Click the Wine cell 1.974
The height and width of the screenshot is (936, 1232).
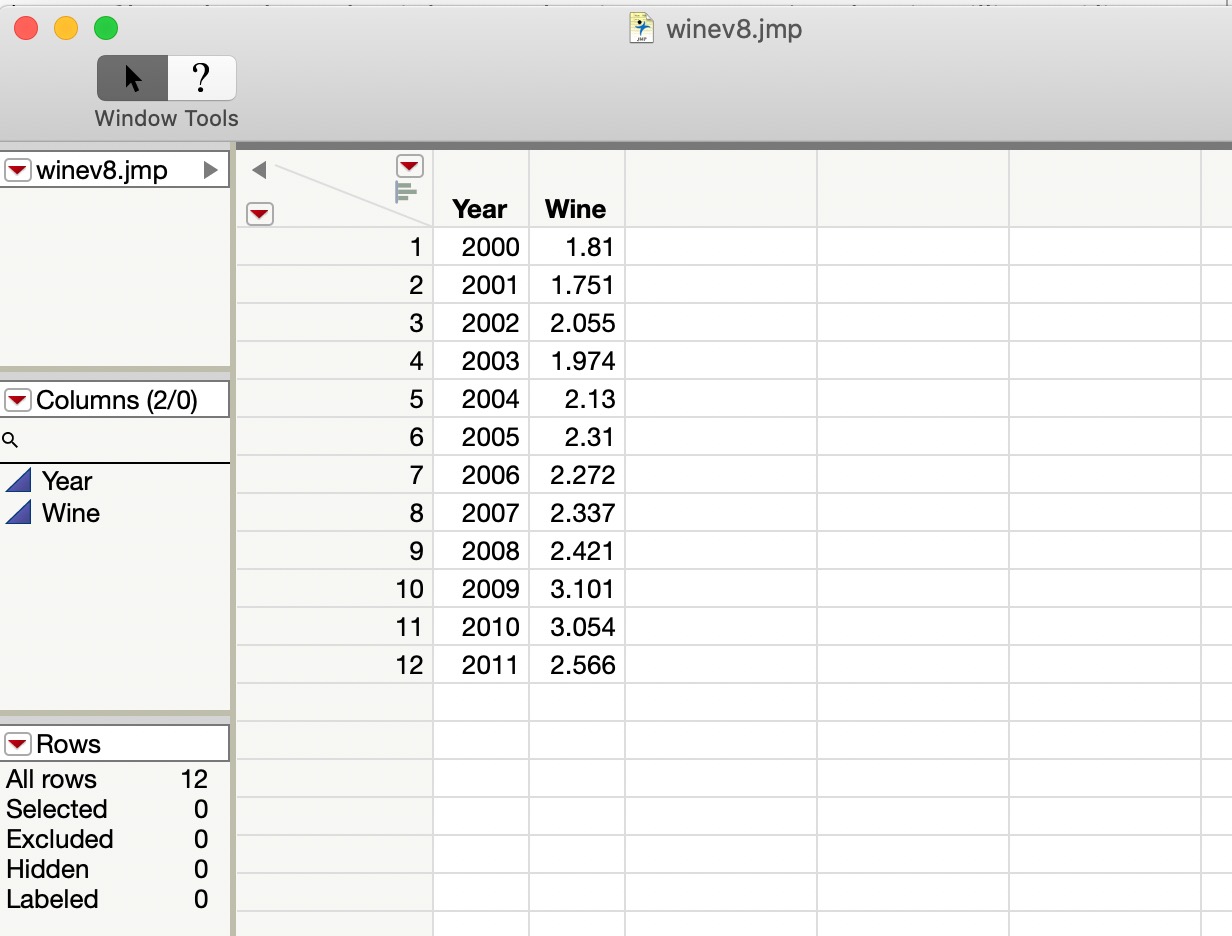(x=577, y=361)
